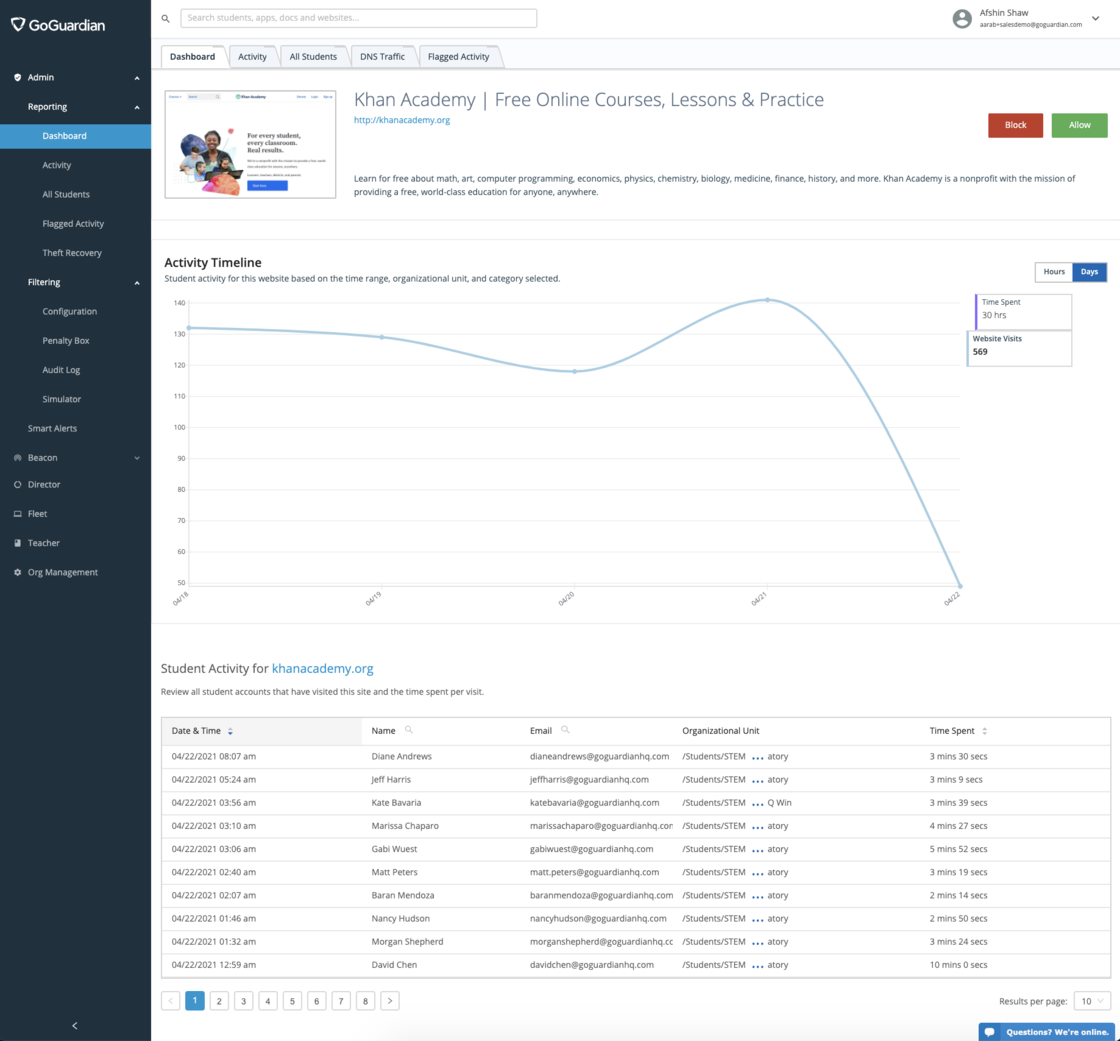
Task: Select Activity in the sidebar
Action: pos(56,165)
